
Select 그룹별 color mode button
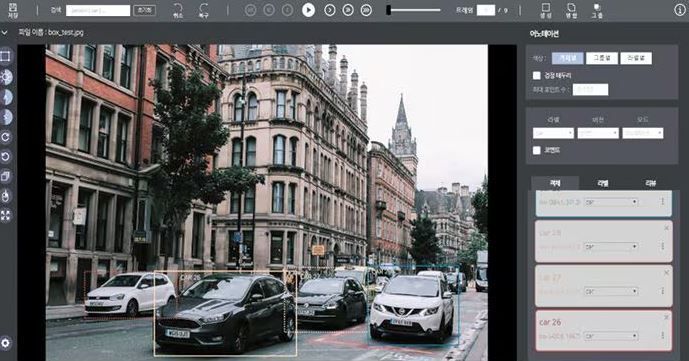[x=602, y=58]
